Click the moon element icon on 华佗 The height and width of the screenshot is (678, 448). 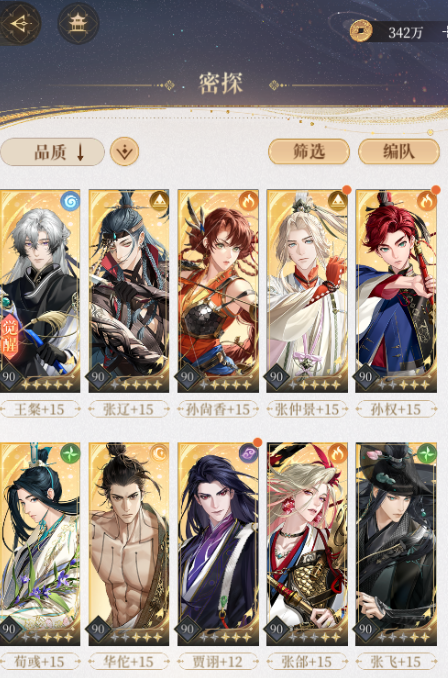click(x=159, y=454)
